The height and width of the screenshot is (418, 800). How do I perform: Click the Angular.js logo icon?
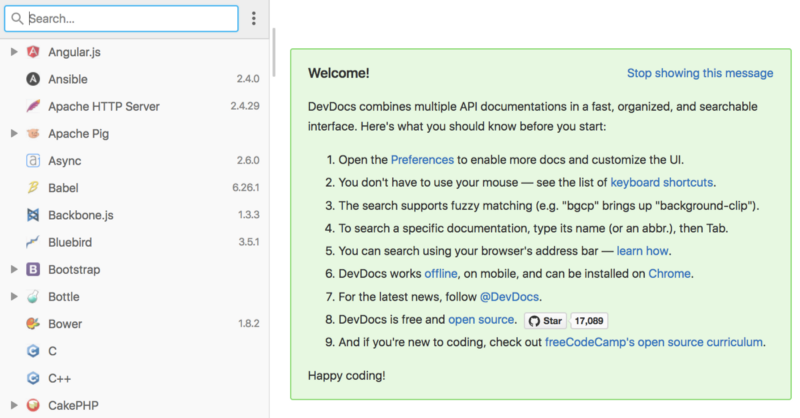33,52
